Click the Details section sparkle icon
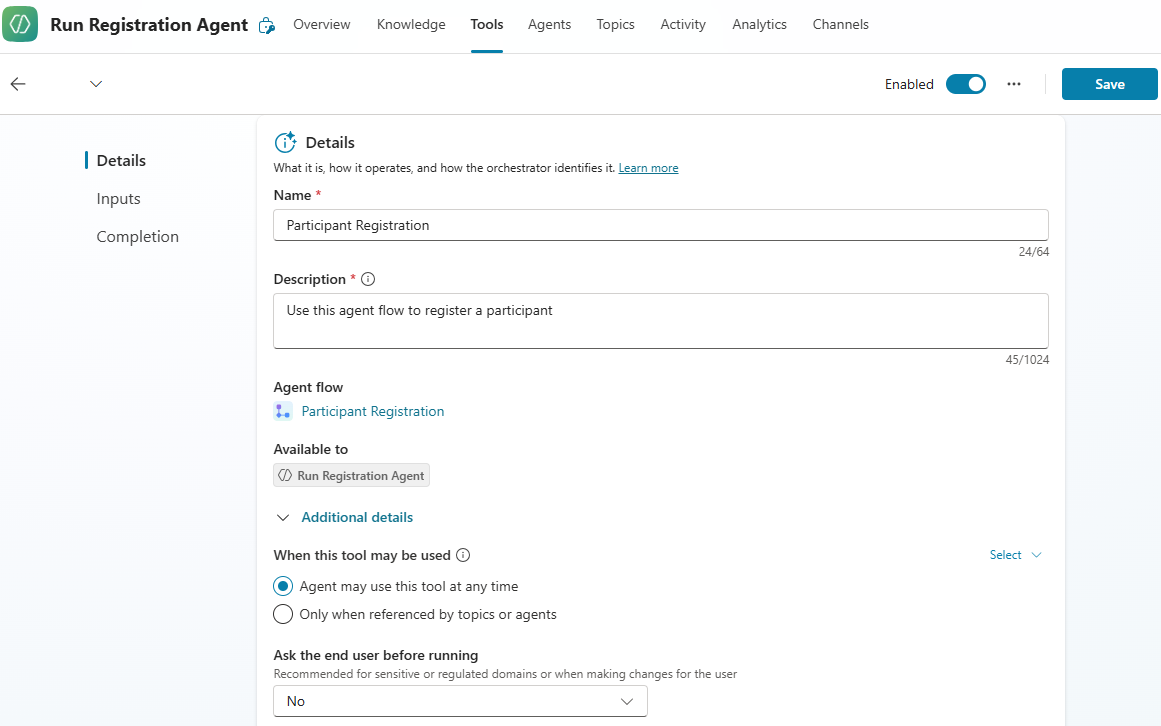The image size is (1161, 726). pyautogui.click(x=285, y=142)
